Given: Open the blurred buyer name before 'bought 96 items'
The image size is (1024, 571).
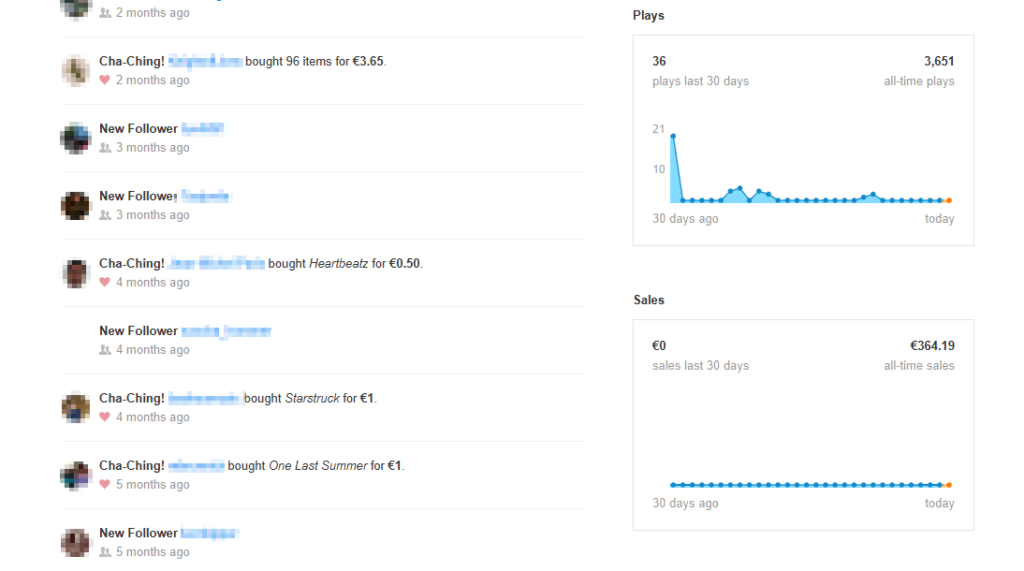Looking at the screenshot, I should [205, 62].
